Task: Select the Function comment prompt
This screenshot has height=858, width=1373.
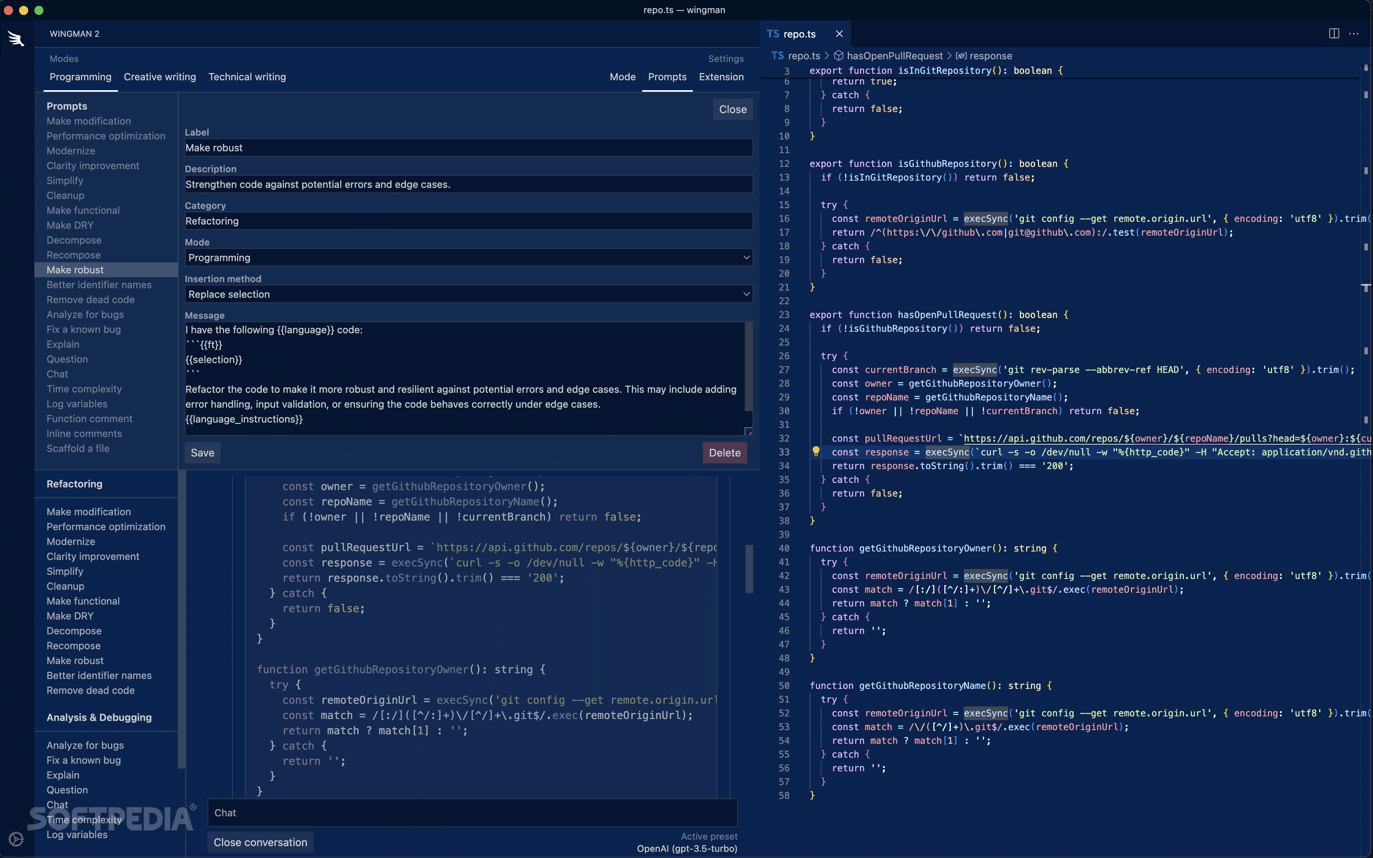Action: click(89, 419)
